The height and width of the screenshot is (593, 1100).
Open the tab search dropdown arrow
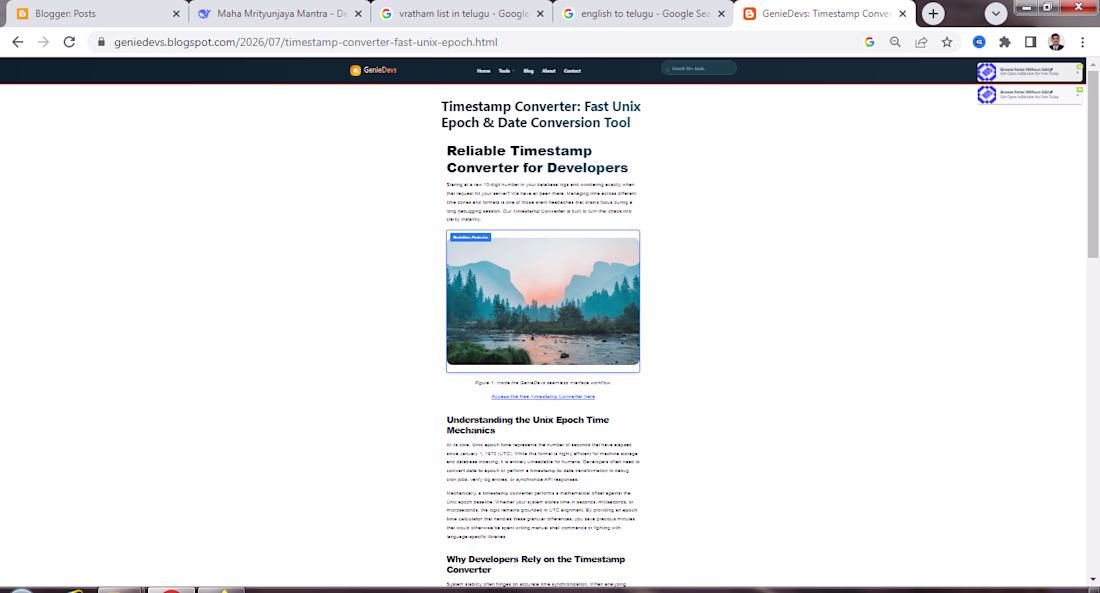[x=995, y=13]
